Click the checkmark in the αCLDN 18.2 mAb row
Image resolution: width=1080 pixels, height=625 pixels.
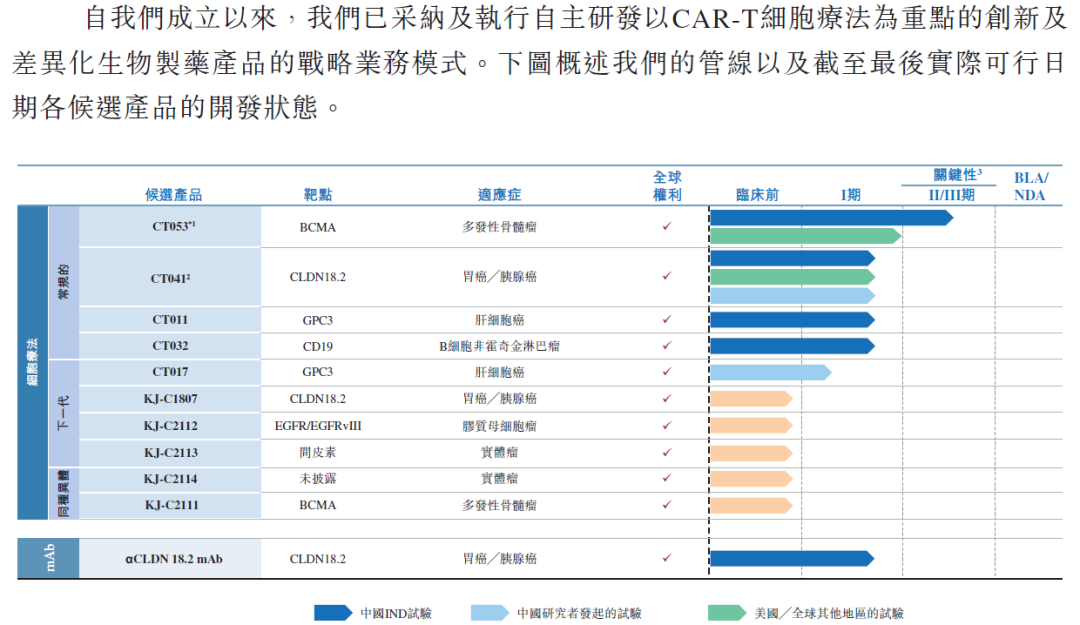coord(667,558)
